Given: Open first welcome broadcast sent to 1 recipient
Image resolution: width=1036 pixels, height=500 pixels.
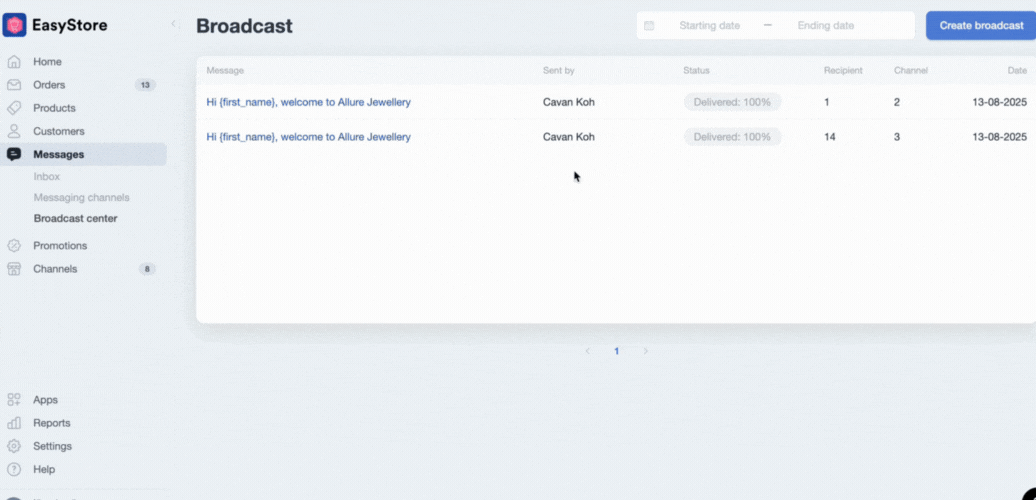Looking at the screenshot, I should (x=308, y=102).
